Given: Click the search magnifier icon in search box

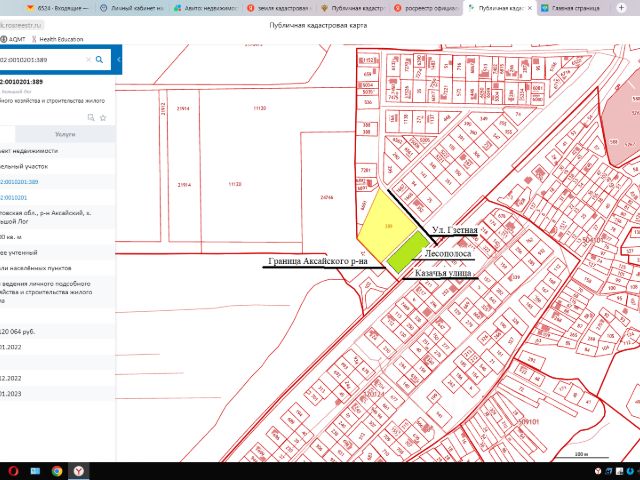Looking at the screenshot, I should pyautogui.click(x=100, y=60).
